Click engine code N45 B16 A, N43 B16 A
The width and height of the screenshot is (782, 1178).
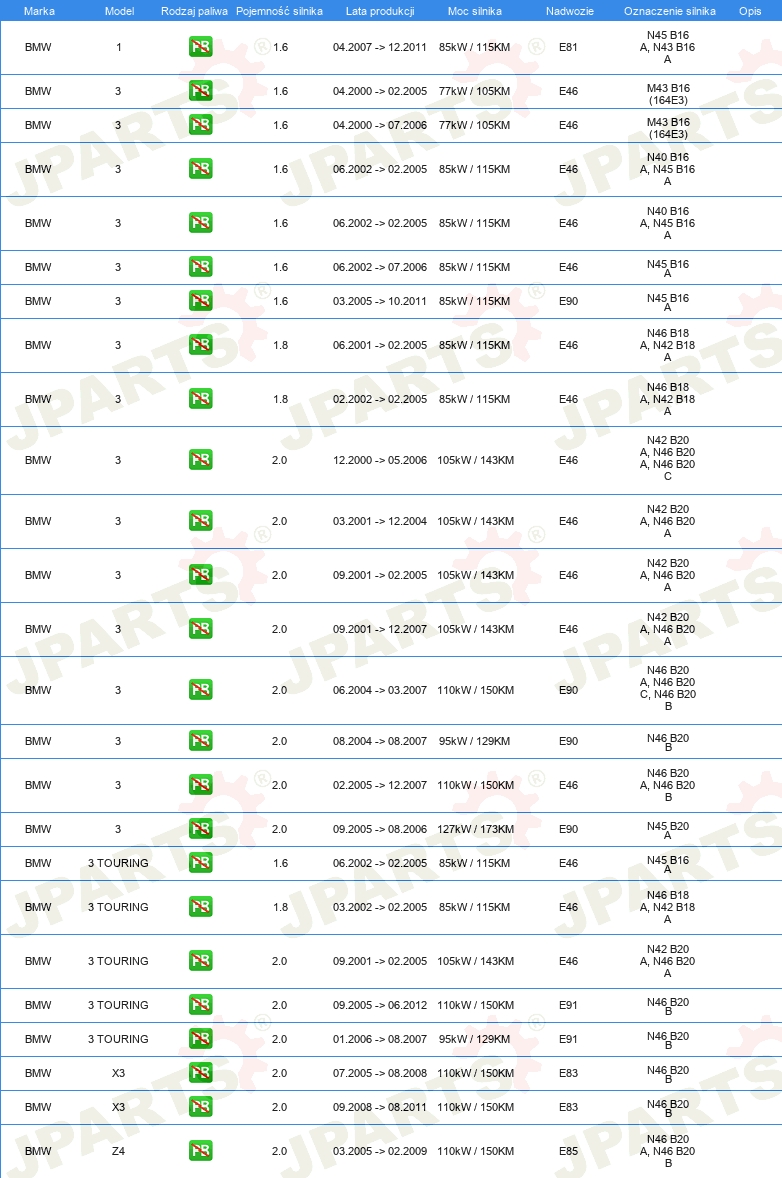668,47
